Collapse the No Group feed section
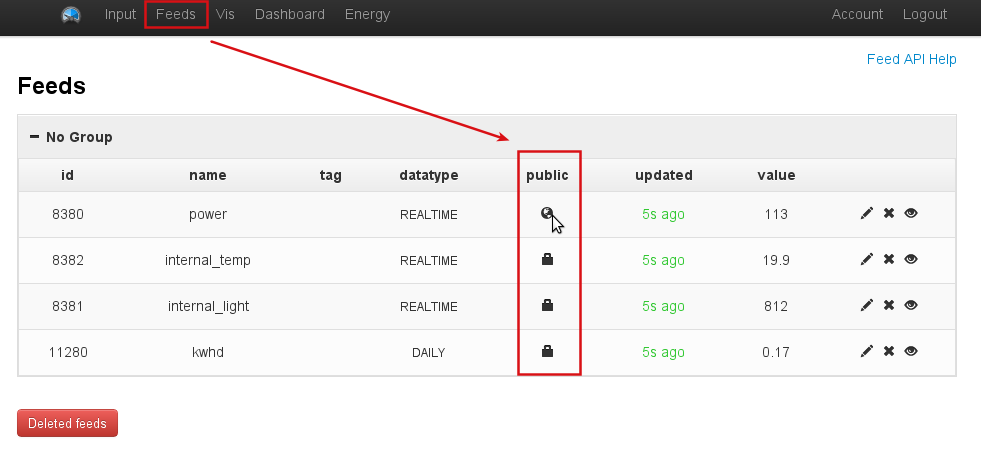This screenshot has height=460, width=981. 35,137
